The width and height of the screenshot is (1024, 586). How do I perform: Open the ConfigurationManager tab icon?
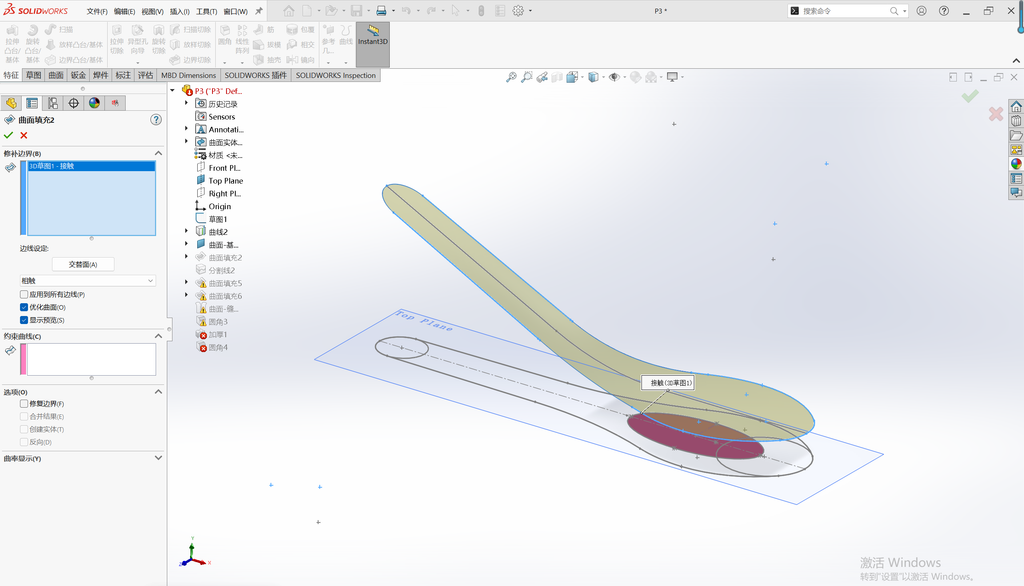[53, 103]
